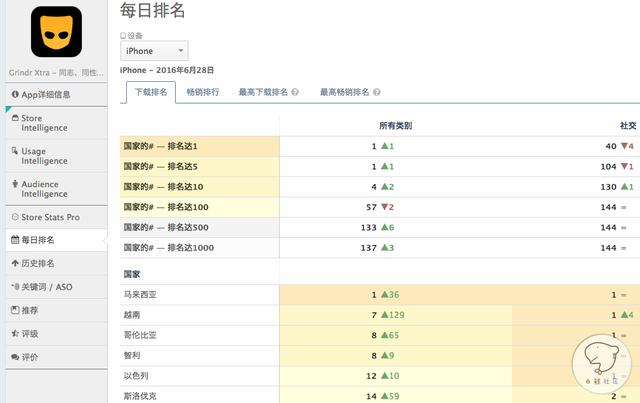Click the calendar icon beside 每日排名
The image size is (640, 403).
[x=15, y=240]
